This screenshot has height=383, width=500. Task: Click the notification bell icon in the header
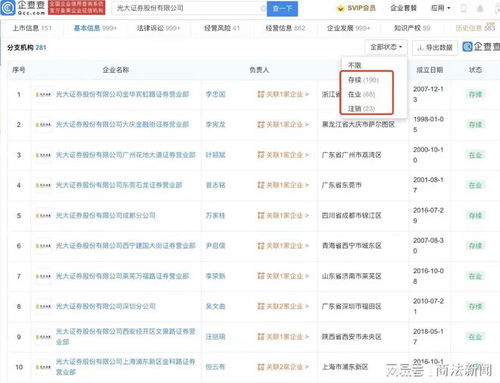(x=480, y=8)
